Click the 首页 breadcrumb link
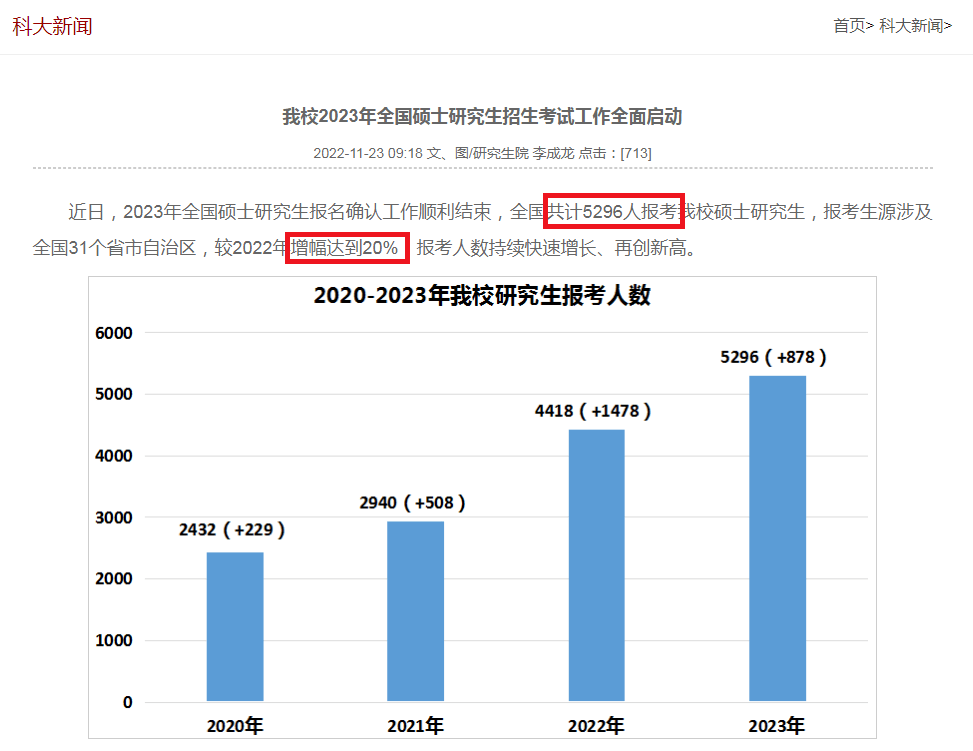973x751 pixels. pyautogui.click(x=851, y=25)
